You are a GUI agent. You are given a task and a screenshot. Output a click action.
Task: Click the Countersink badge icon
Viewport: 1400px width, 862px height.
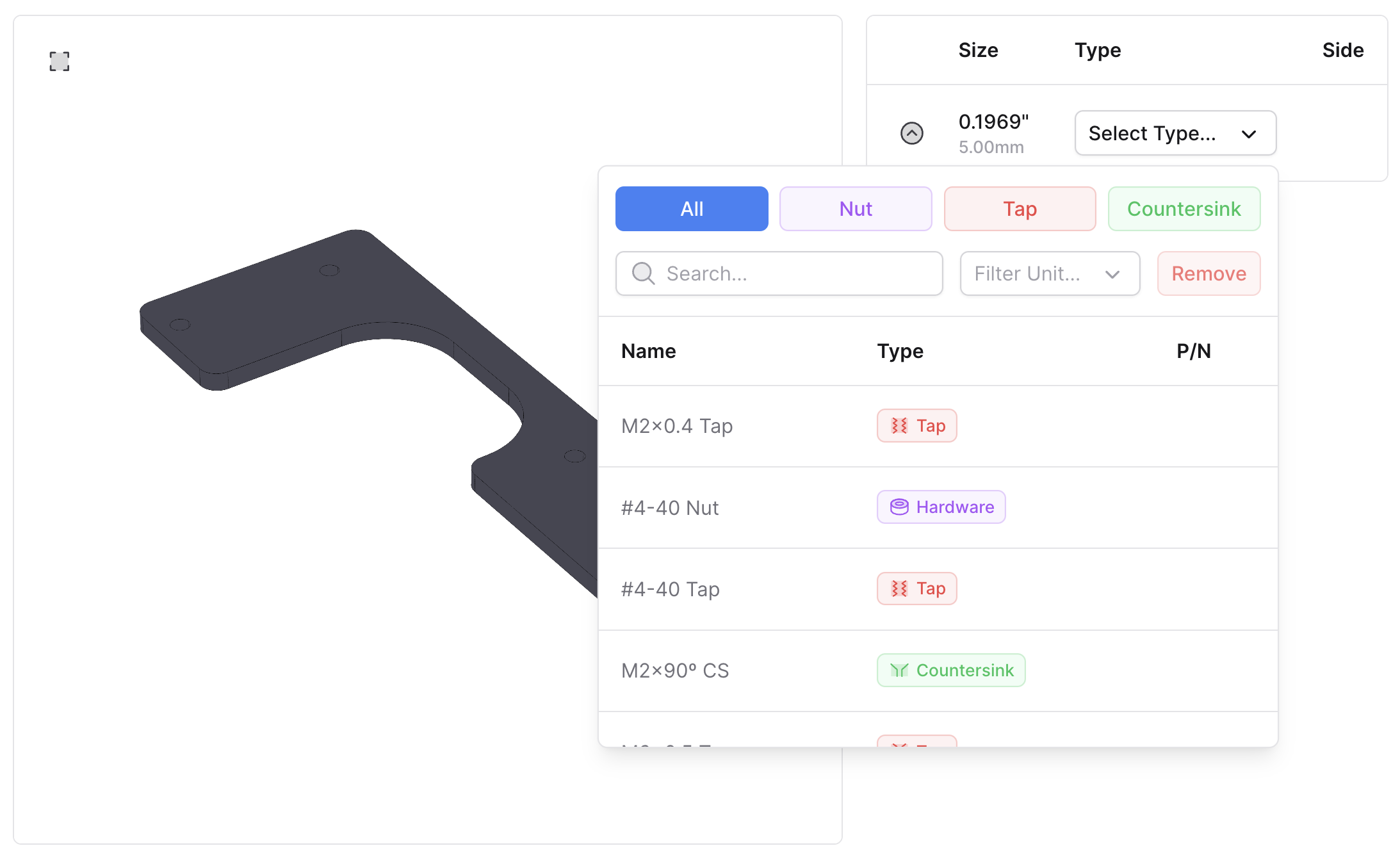pos(899,671)
